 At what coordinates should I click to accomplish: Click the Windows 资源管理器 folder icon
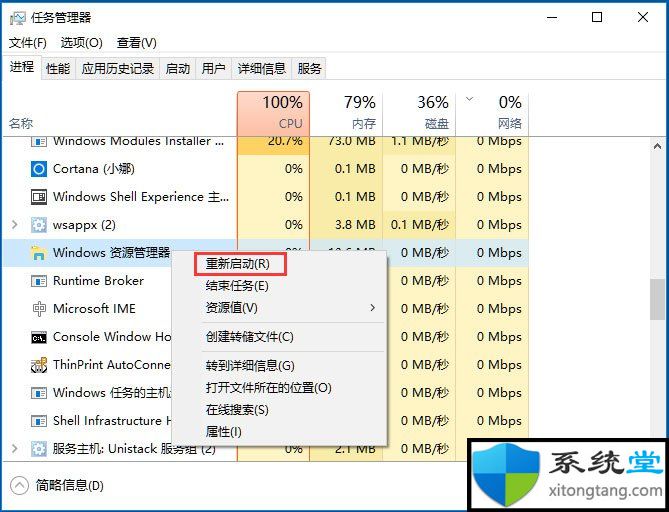click(39, 253)
